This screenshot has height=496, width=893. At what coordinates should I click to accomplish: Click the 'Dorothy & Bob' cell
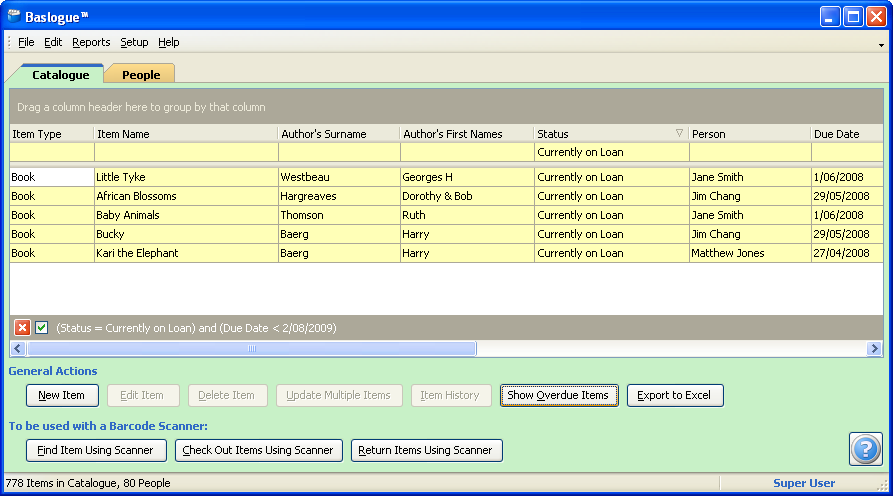[468, 196]
